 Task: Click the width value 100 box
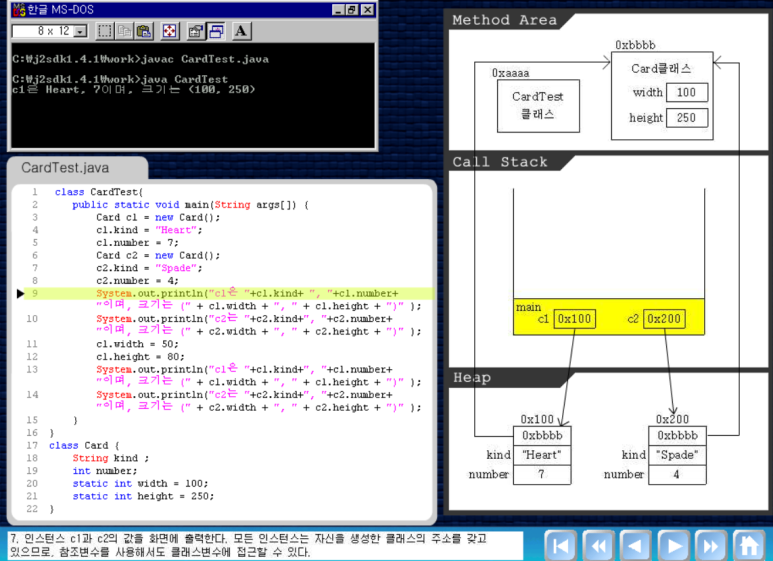point(687,92)
